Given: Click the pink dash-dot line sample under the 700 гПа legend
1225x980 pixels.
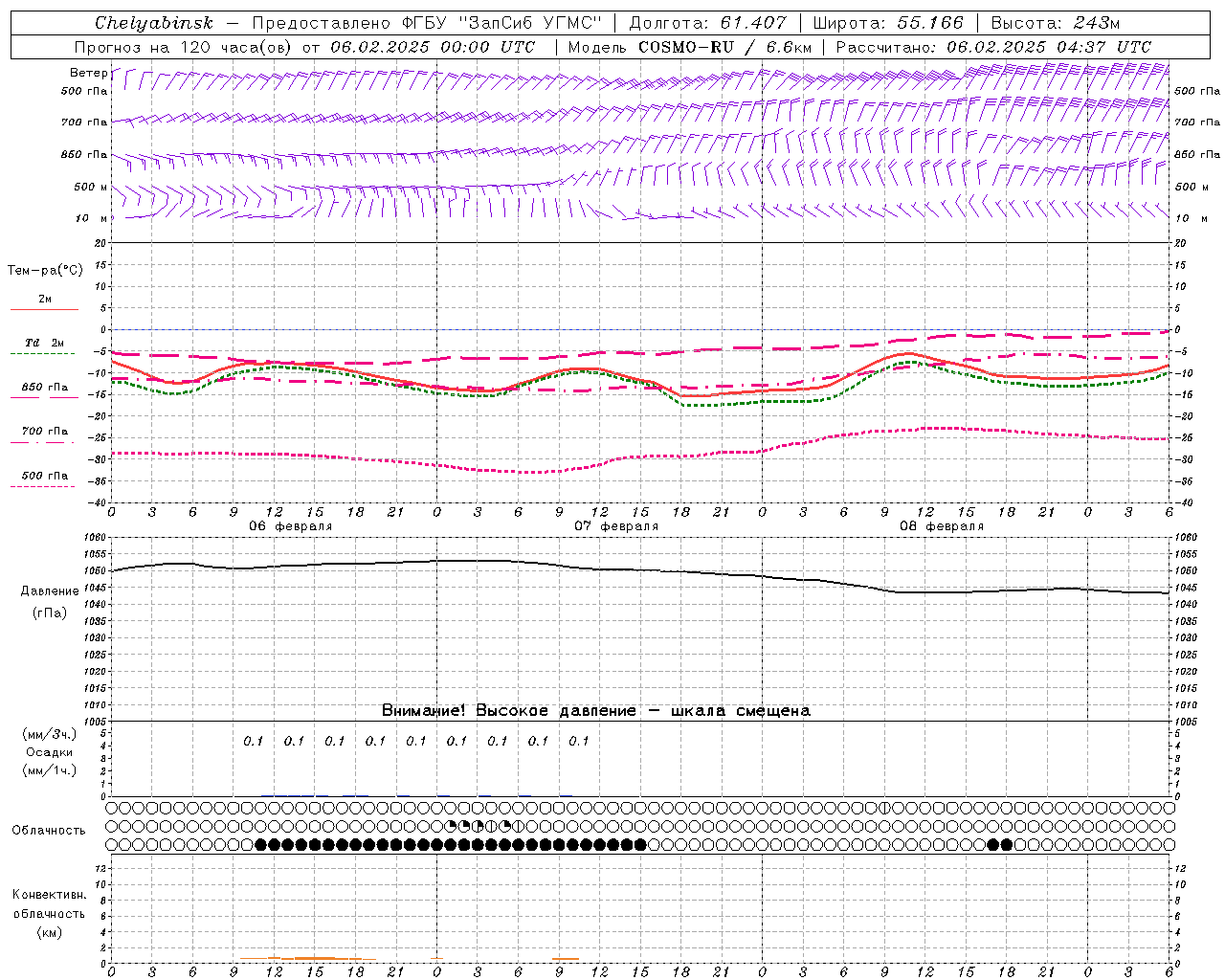Looking at the screenshot, I should [x=42, y=442].
